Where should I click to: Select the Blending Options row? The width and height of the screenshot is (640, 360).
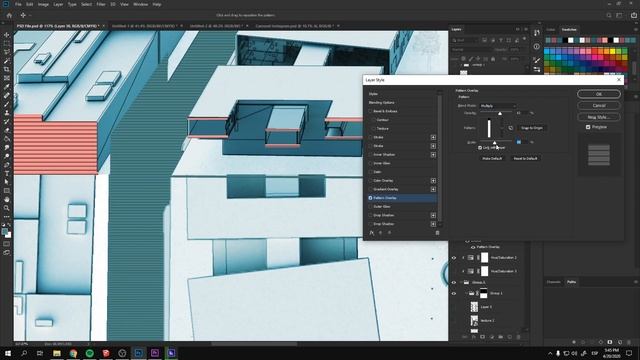click(x=402, y=102)
